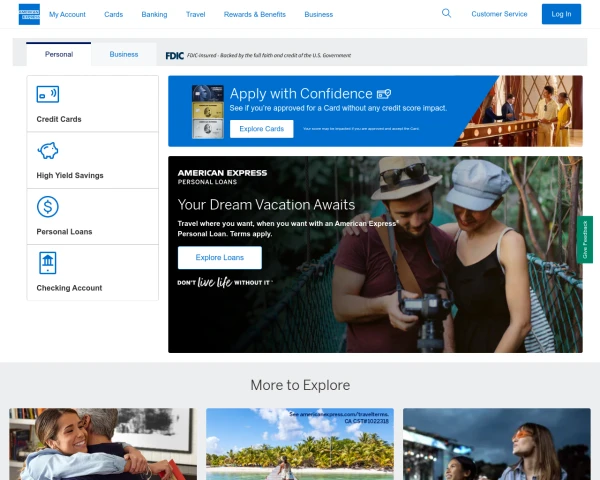Click the Explore Loans button

click(x=219, y=258)
